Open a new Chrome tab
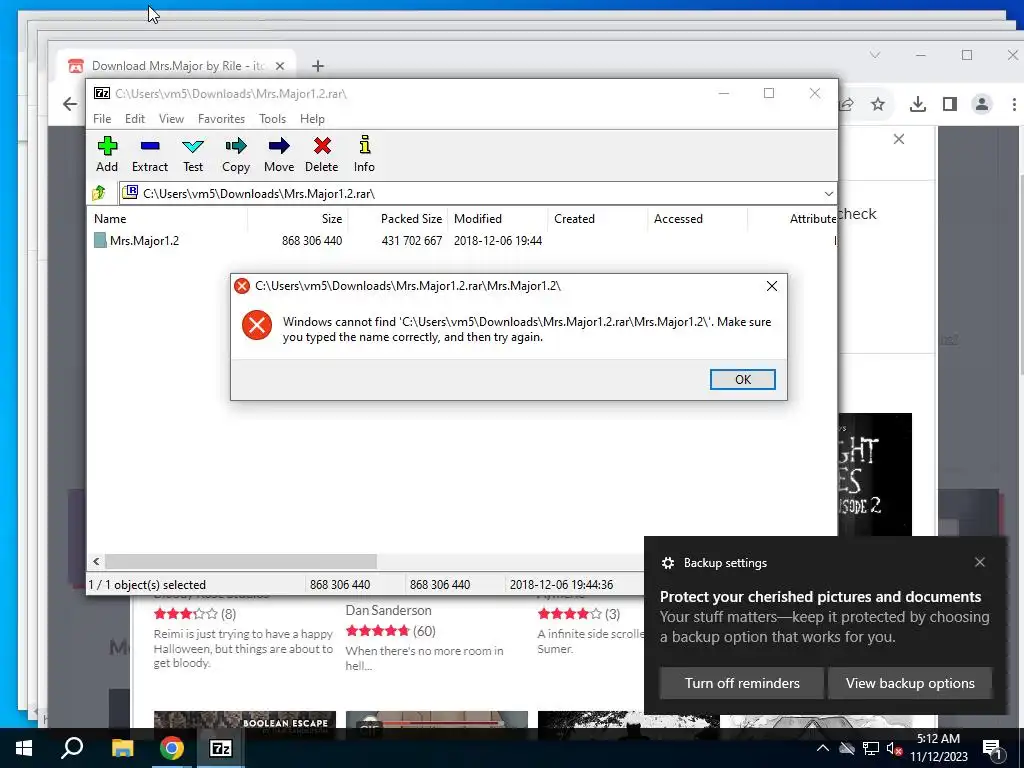Screen dimensions: 1024x768 tap(317, 66)
